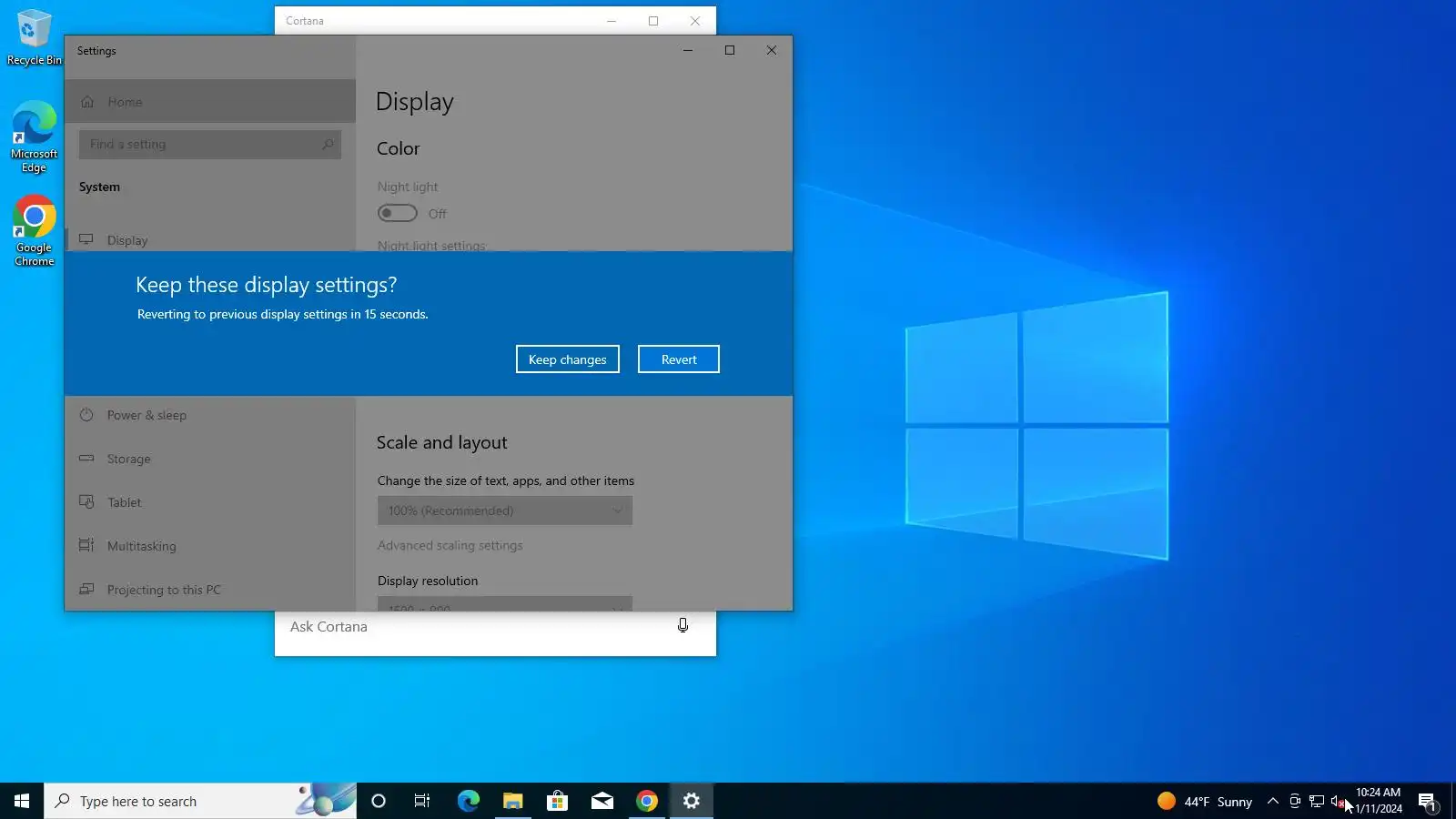Screen dimensions: 1456x819
Task: Open Tablet settings
Action: pyautogui.click(x=210, y=502)
